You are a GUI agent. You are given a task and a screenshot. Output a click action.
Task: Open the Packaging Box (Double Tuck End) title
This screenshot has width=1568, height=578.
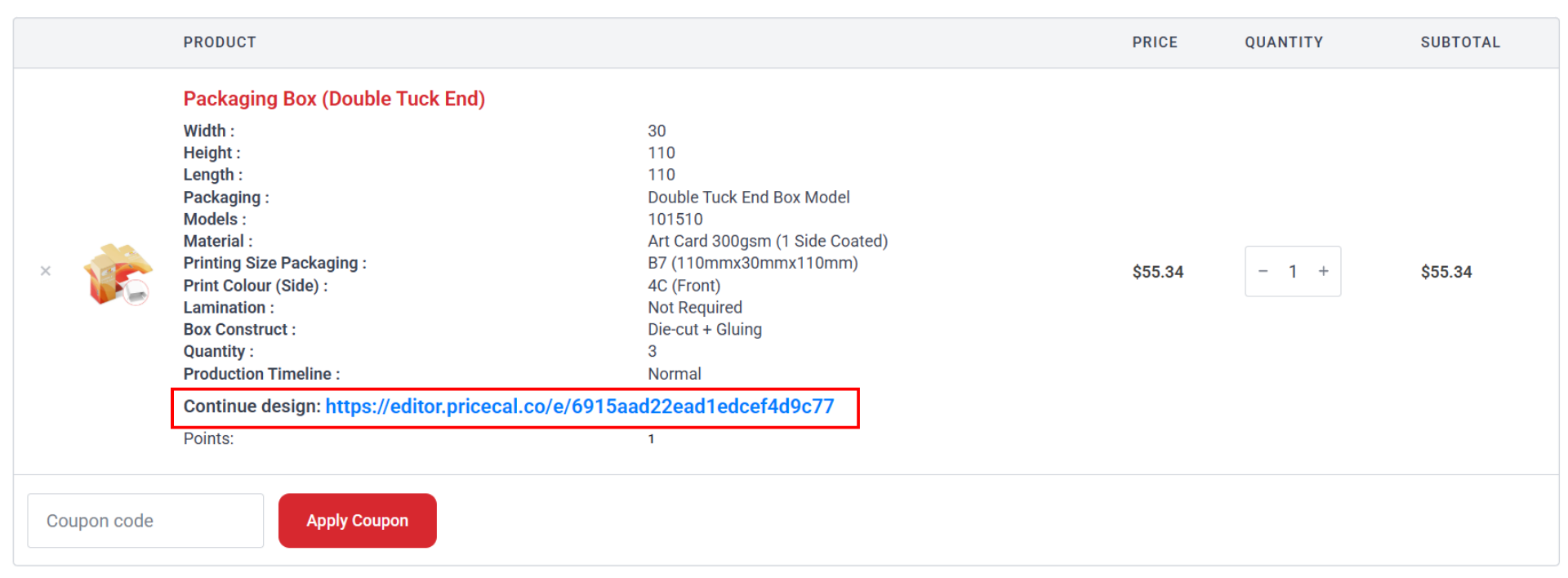click(x=334, y=99)
